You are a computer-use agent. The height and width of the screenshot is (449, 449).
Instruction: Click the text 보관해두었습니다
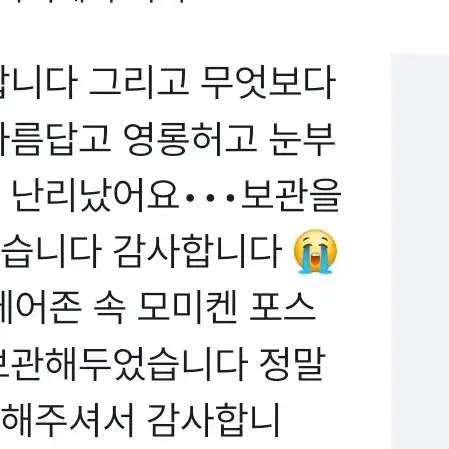[123, 364]
